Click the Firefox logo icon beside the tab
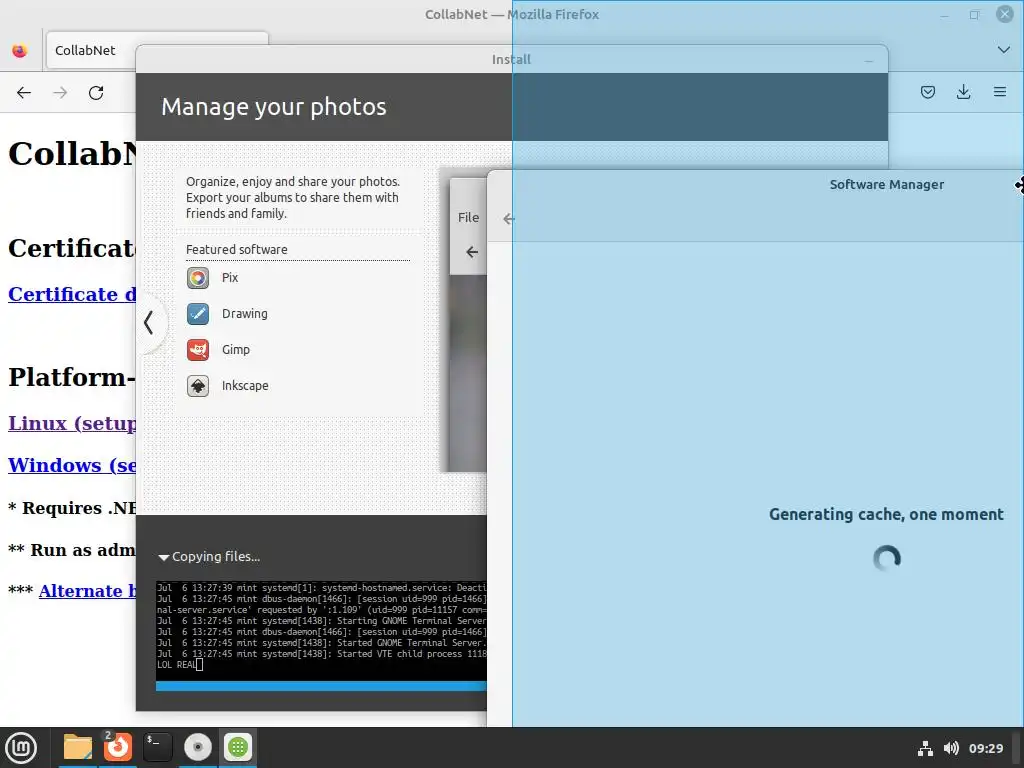This screenshot has height=768, width=1024. tap(20, 50)
